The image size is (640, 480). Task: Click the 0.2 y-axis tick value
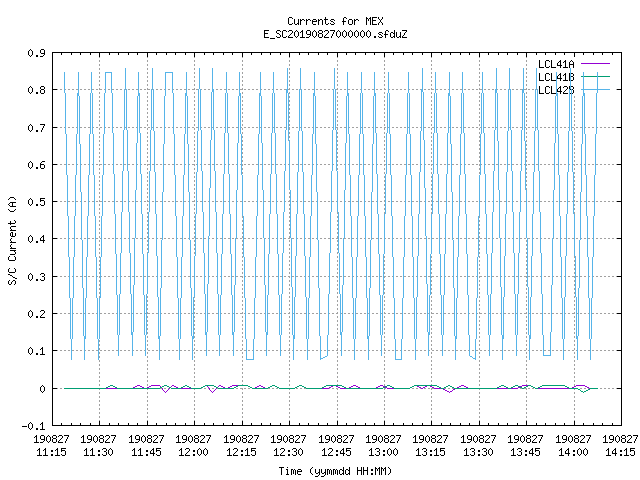click(x=36, y=314)
